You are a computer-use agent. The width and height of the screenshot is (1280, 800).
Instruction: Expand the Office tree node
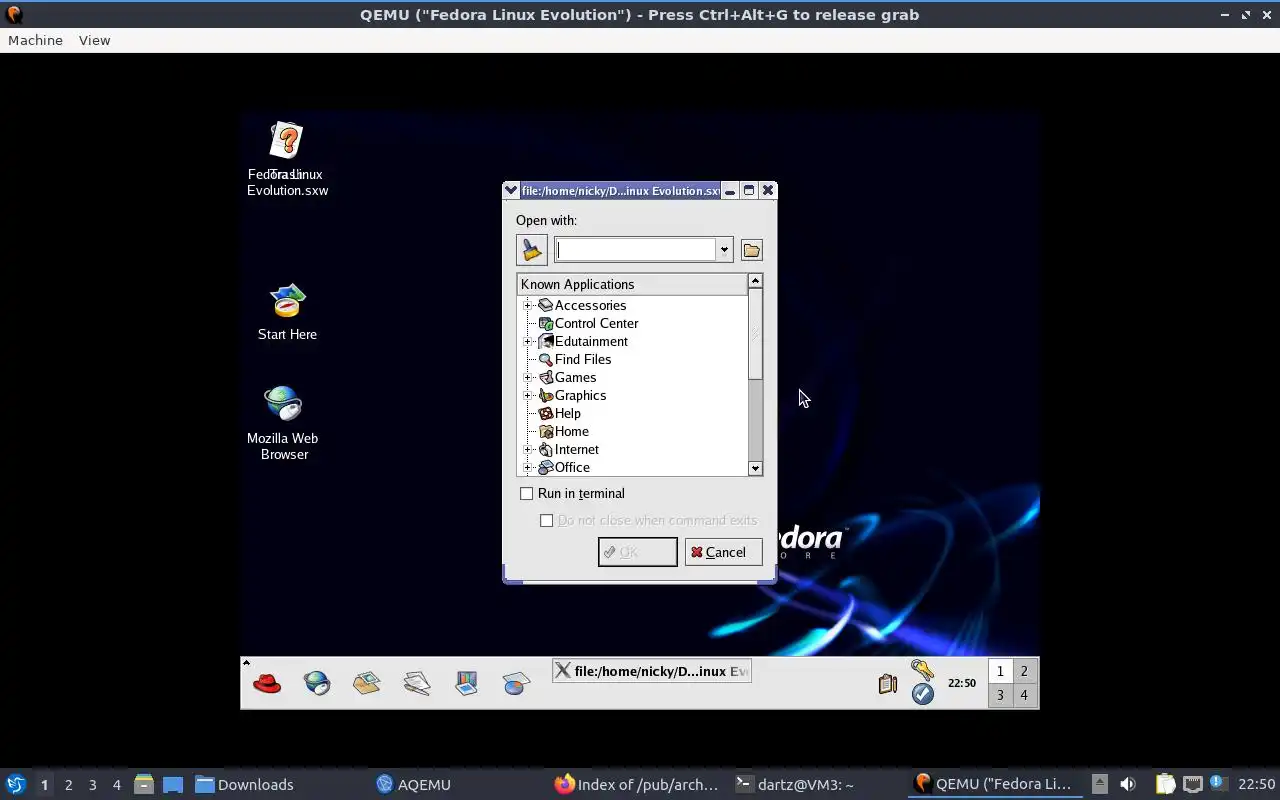pyautogui.click(x=528, y=467)
